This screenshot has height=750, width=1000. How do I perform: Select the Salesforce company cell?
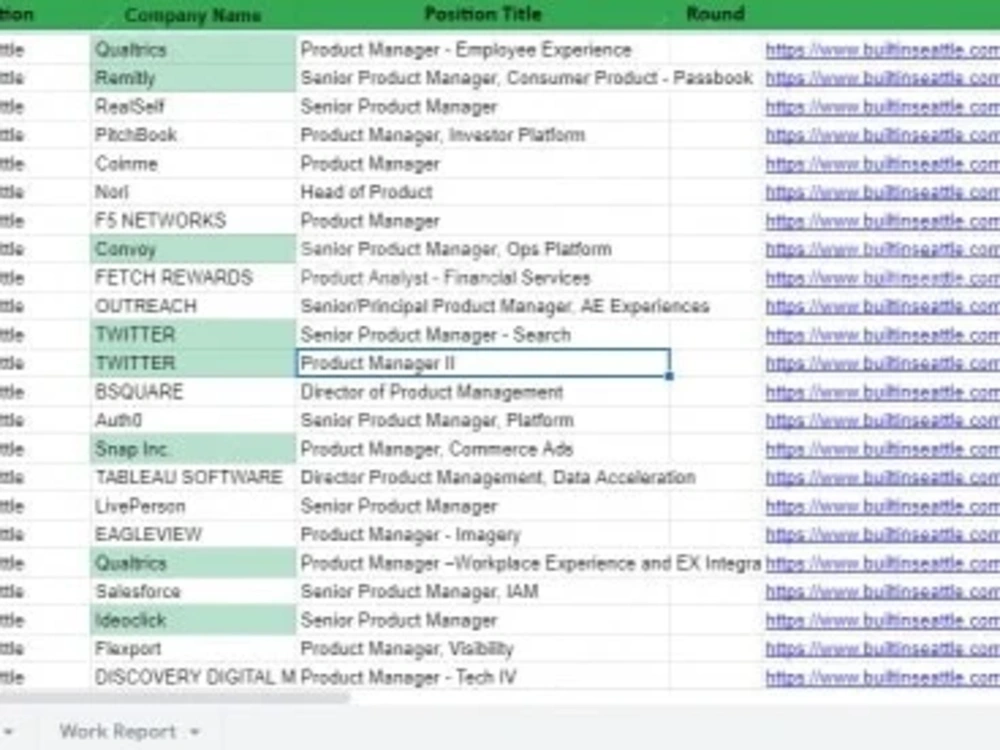coord(193,592)
